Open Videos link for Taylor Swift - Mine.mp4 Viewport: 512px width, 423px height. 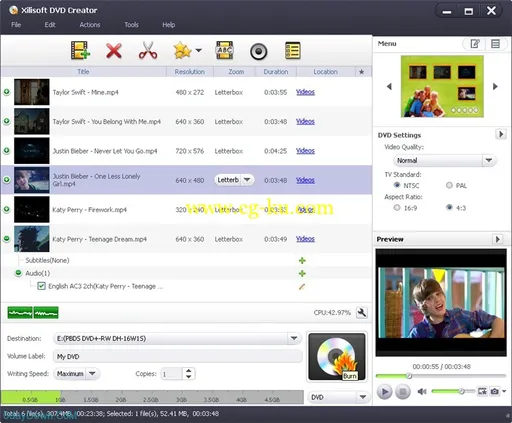point(305,92)
